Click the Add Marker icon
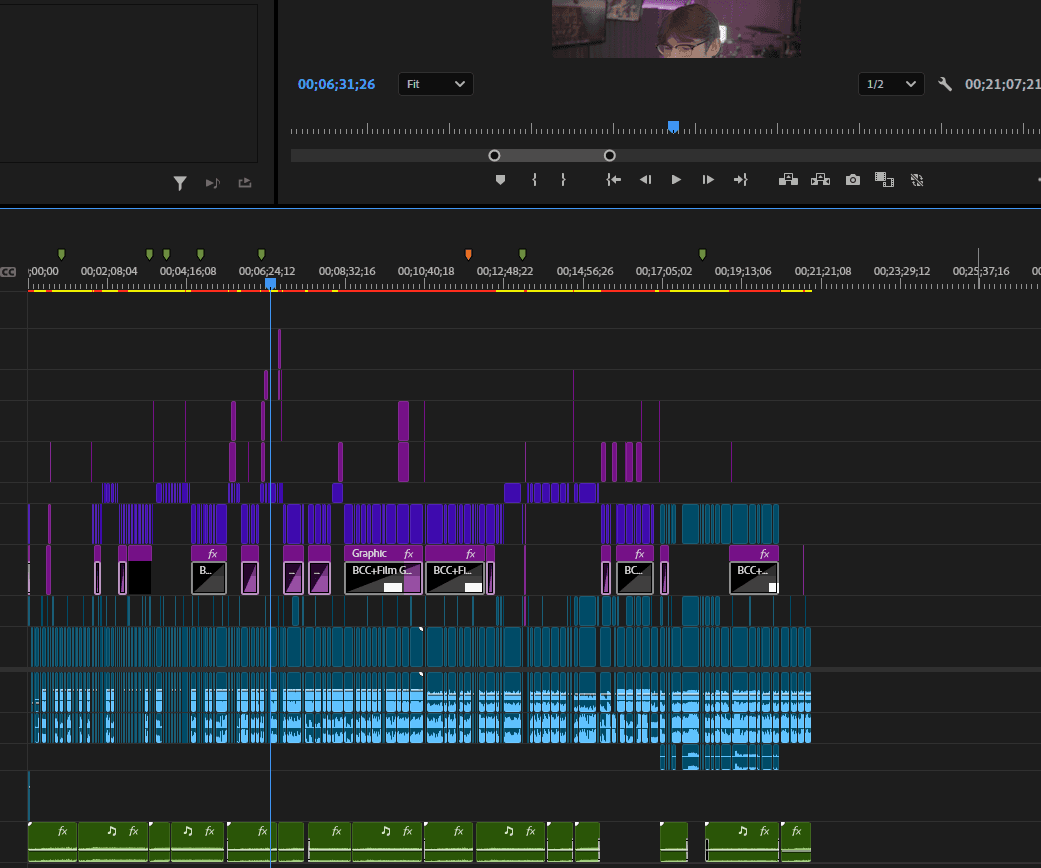Viewport: 1041px width, 868px height. point(501,180)
